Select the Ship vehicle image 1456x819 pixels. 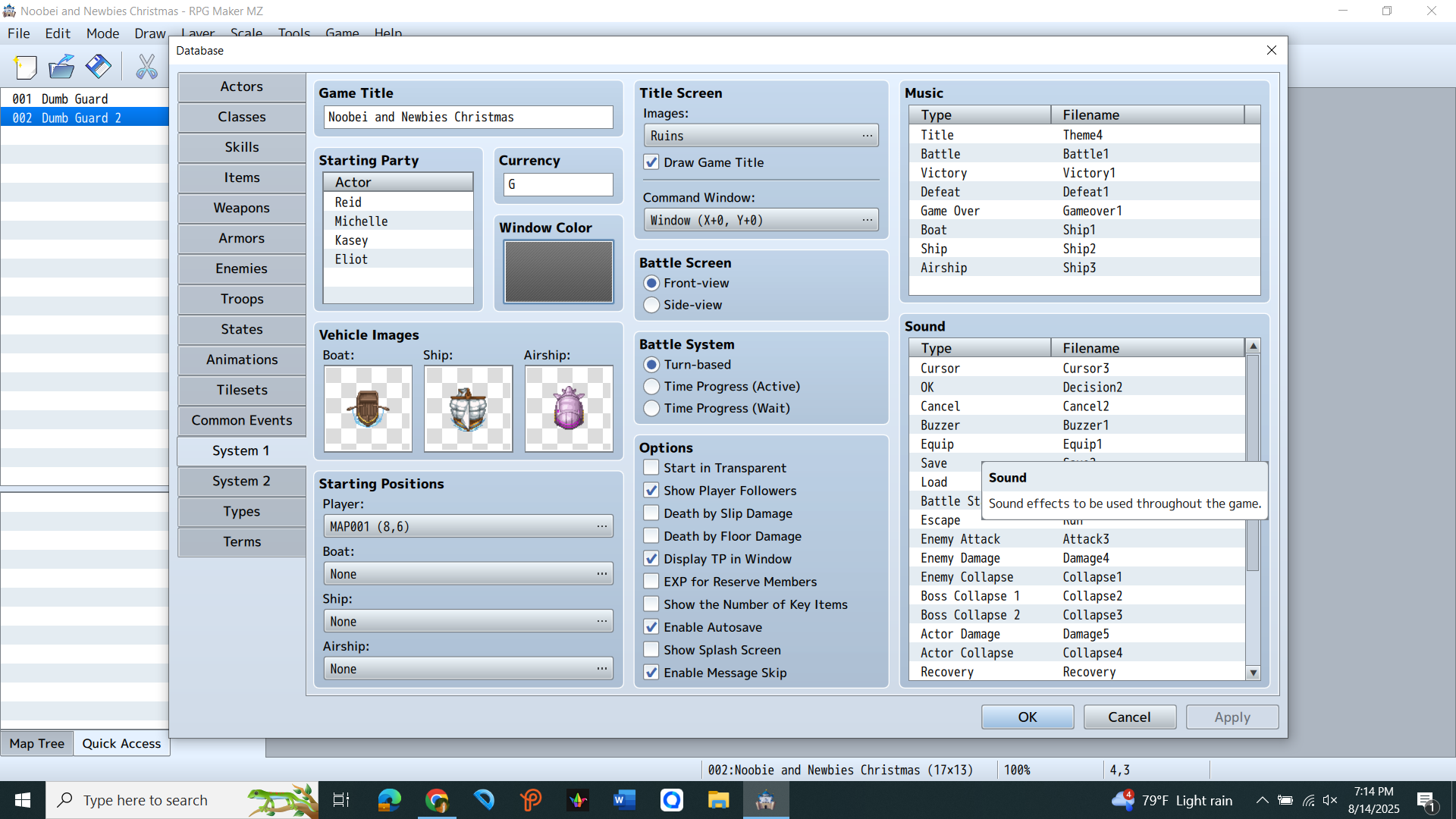(x=468, y=409)
